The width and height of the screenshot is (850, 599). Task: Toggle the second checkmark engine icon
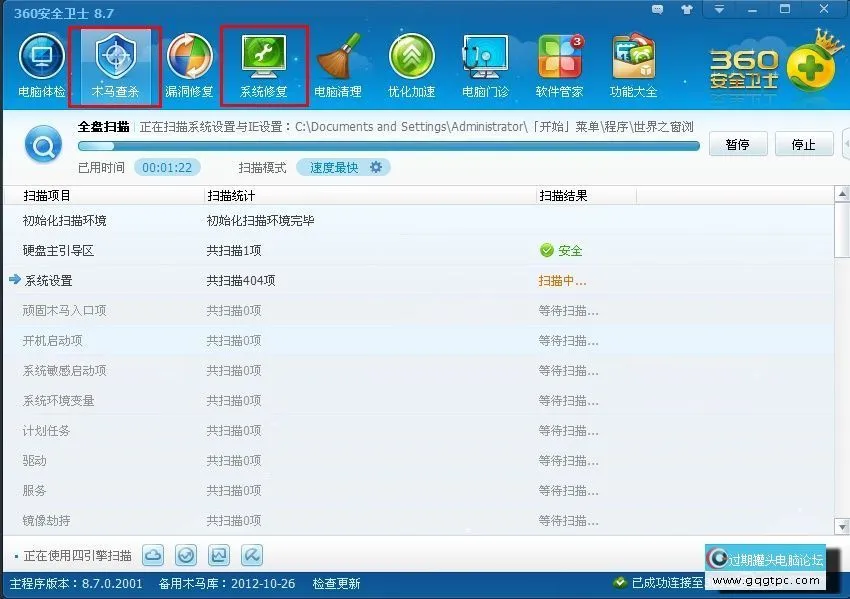(x=185, y=555)
